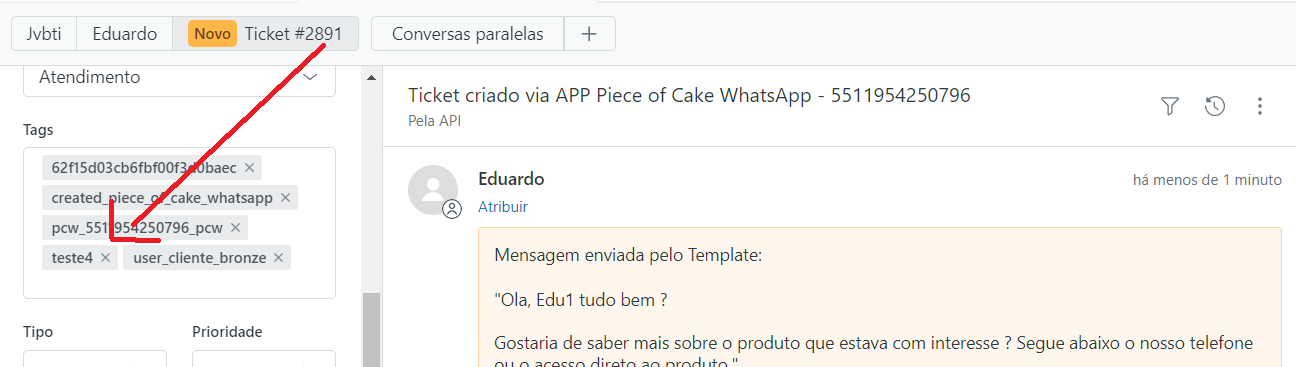
Task: Open ticket options three-dot menu
Action: 1260,106
